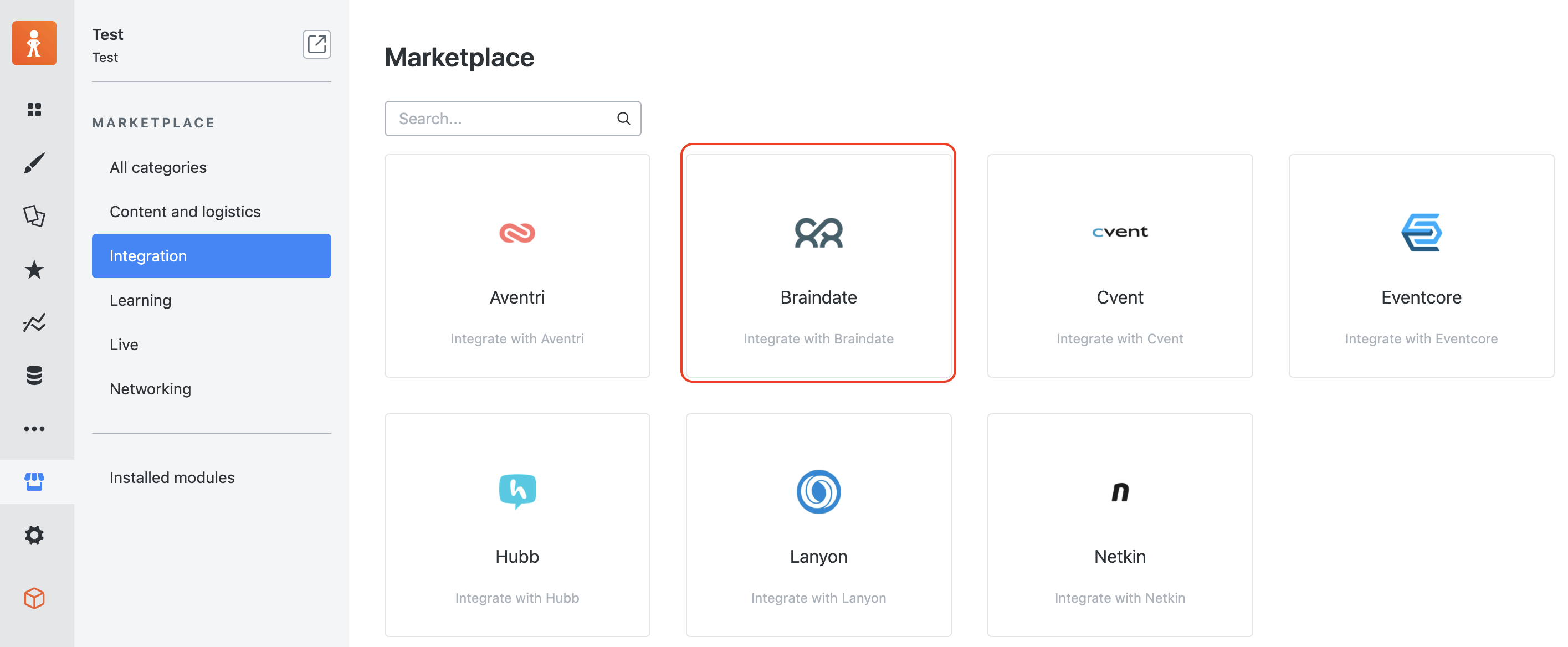Open Installed modules
Viewport: 1568px width, 647px height.
(x=172, y=477)
